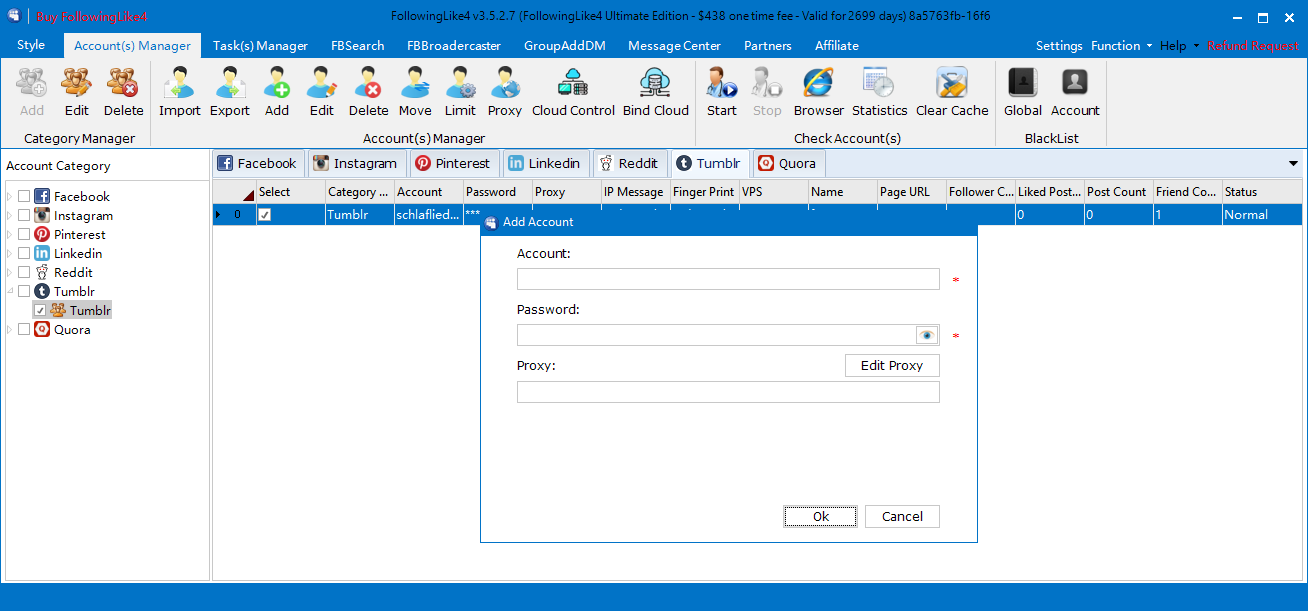Click Add in Account(s) Manager group
This screenshot has height=611, width=1308.
277,92
